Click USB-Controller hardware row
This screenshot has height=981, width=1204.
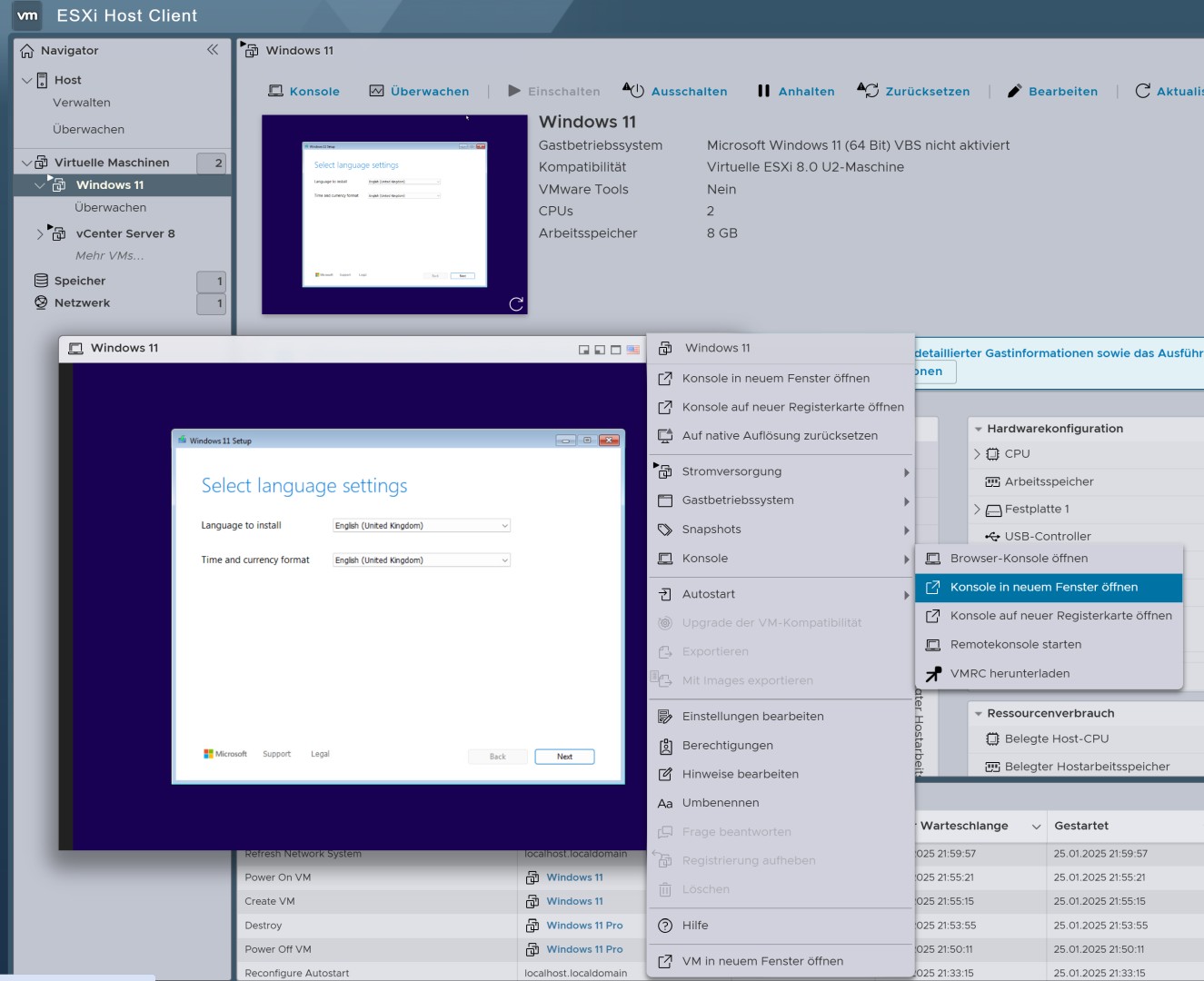coord(1086,537)
